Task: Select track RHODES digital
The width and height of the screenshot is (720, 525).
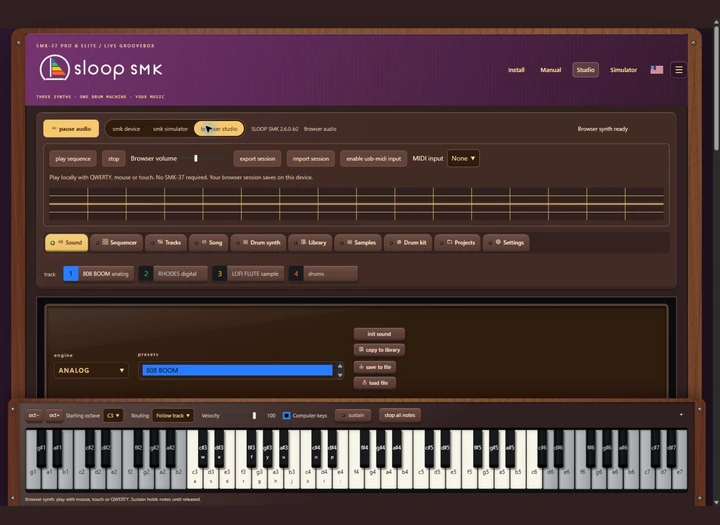Action: (173, 274)
